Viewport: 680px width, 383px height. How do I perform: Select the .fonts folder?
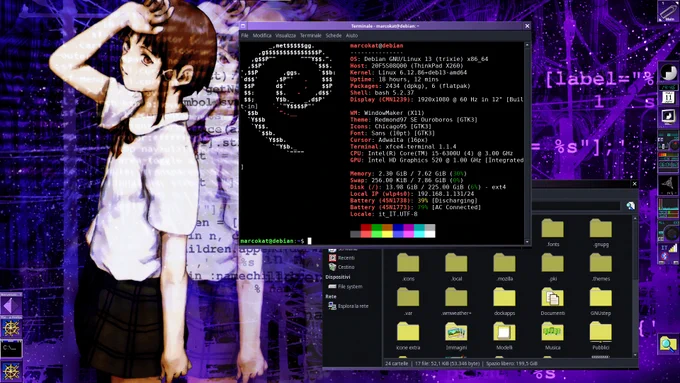552,233
